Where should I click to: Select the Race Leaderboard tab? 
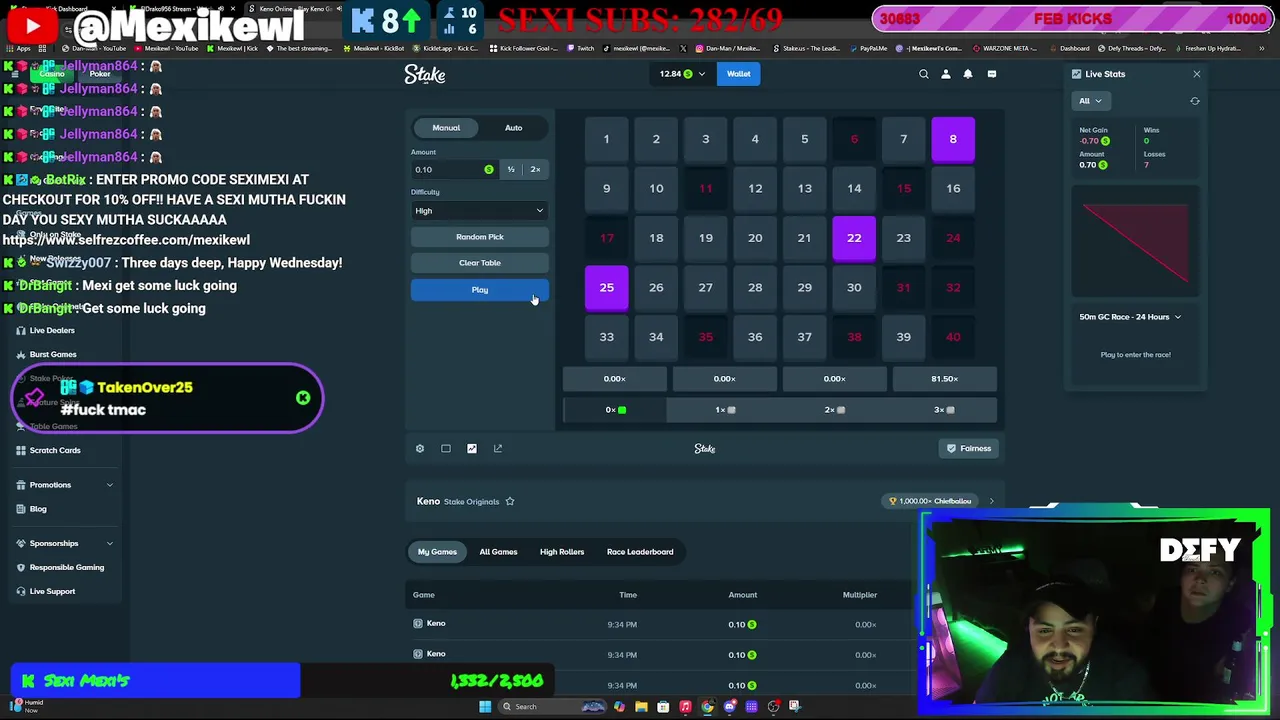(x=640, y=552)
